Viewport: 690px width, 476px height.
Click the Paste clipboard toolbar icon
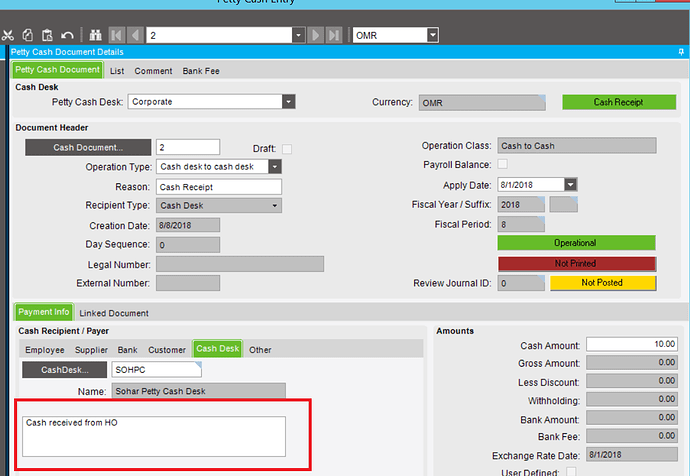tap(47, 35)
